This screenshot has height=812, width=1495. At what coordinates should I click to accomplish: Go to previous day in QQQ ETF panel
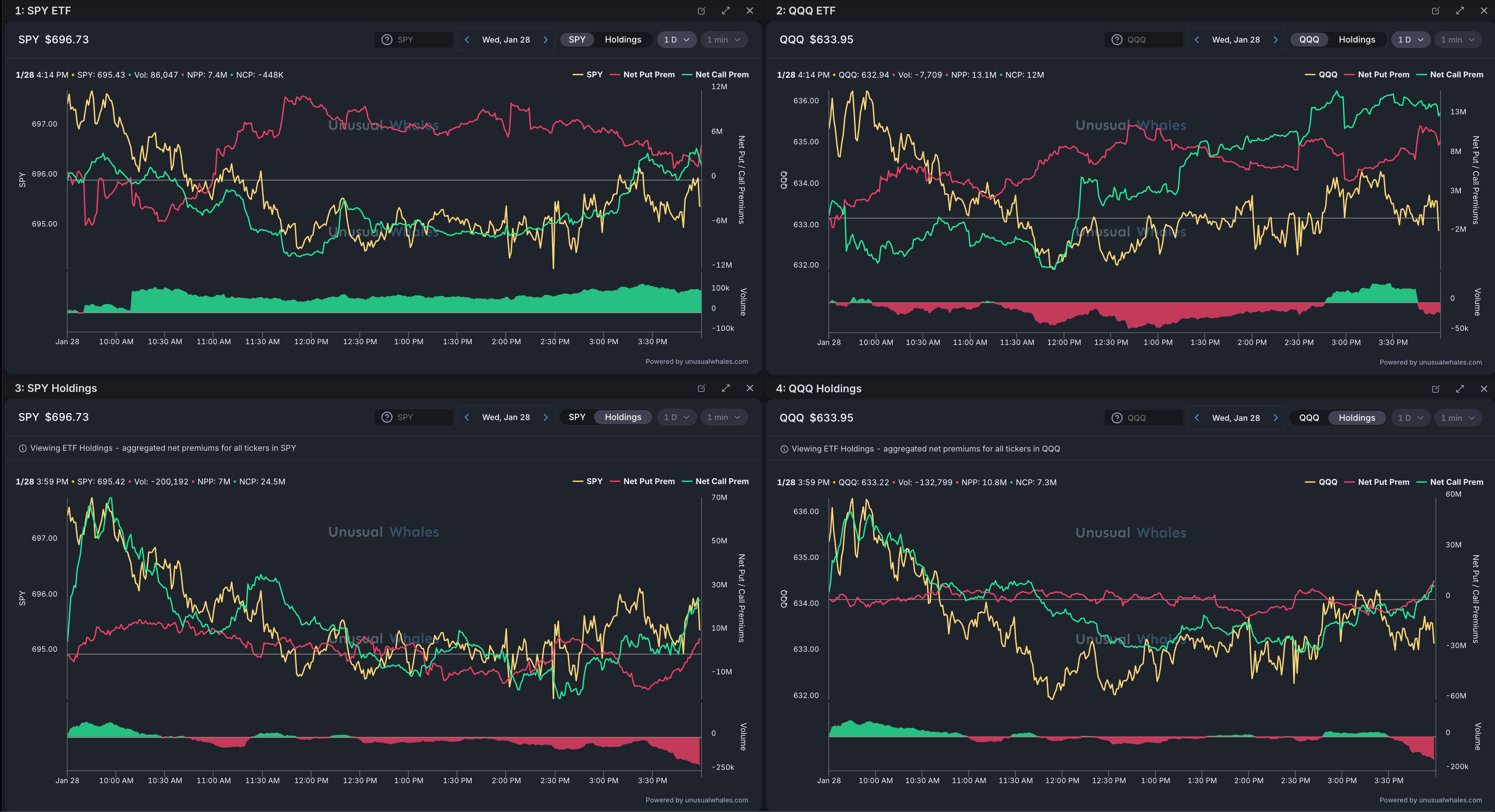pyautogui.click(x=1197, y=40)
